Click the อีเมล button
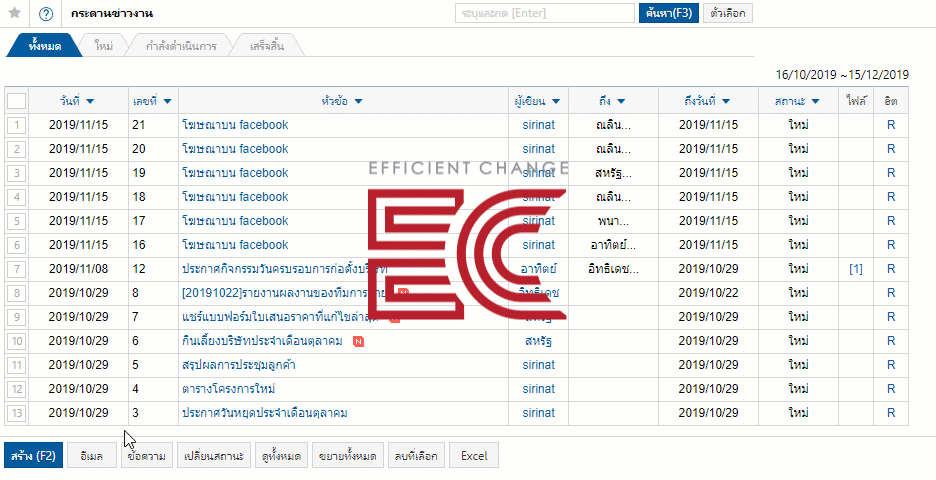The height and width of the screenshot is (480, 936). 91,456
